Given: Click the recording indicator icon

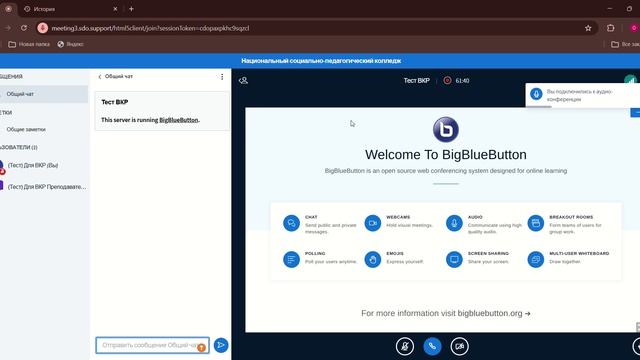Looking at the screenshot, I should coord(447,80).
